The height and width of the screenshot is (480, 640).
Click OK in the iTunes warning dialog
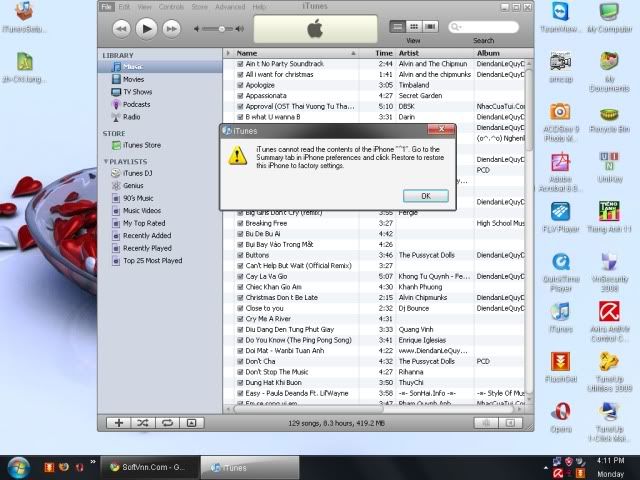coord(426,196)
